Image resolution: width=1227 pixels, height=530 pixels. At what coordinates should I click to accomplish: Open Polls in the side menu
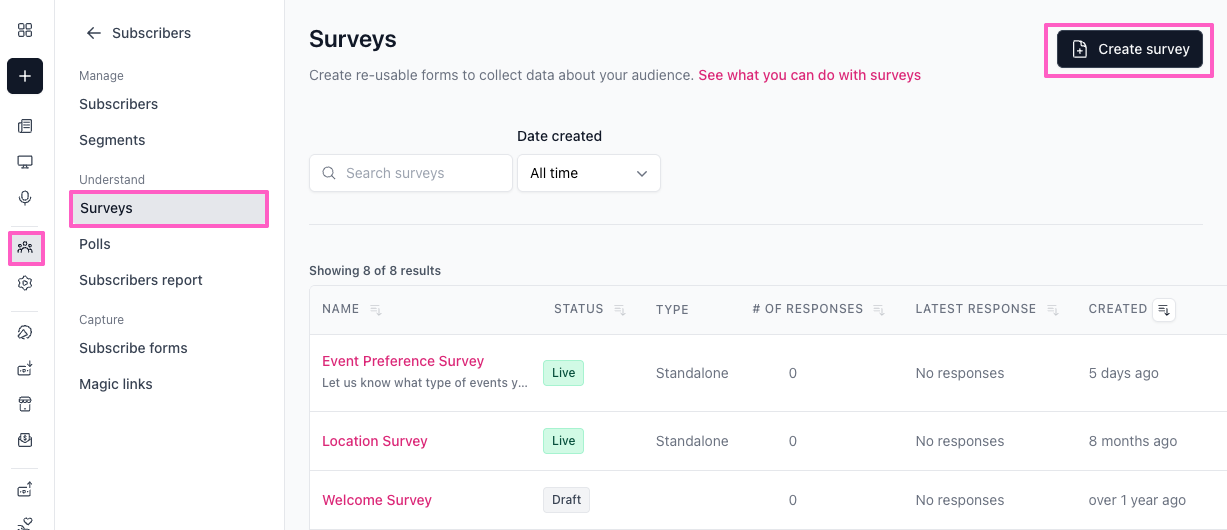tap(95, 244)
